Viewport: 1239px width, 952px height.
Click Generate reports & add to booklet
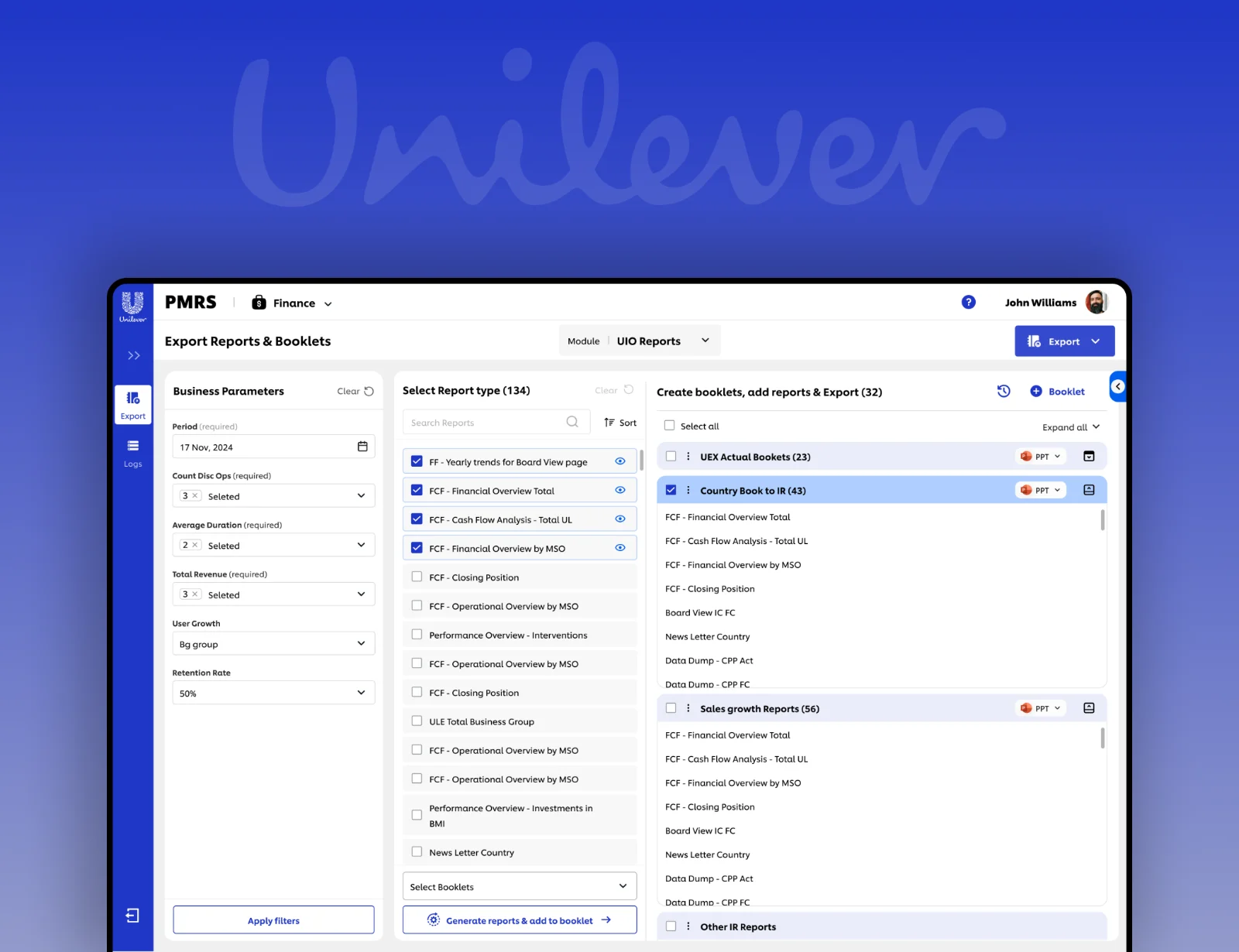coord(520,920)
